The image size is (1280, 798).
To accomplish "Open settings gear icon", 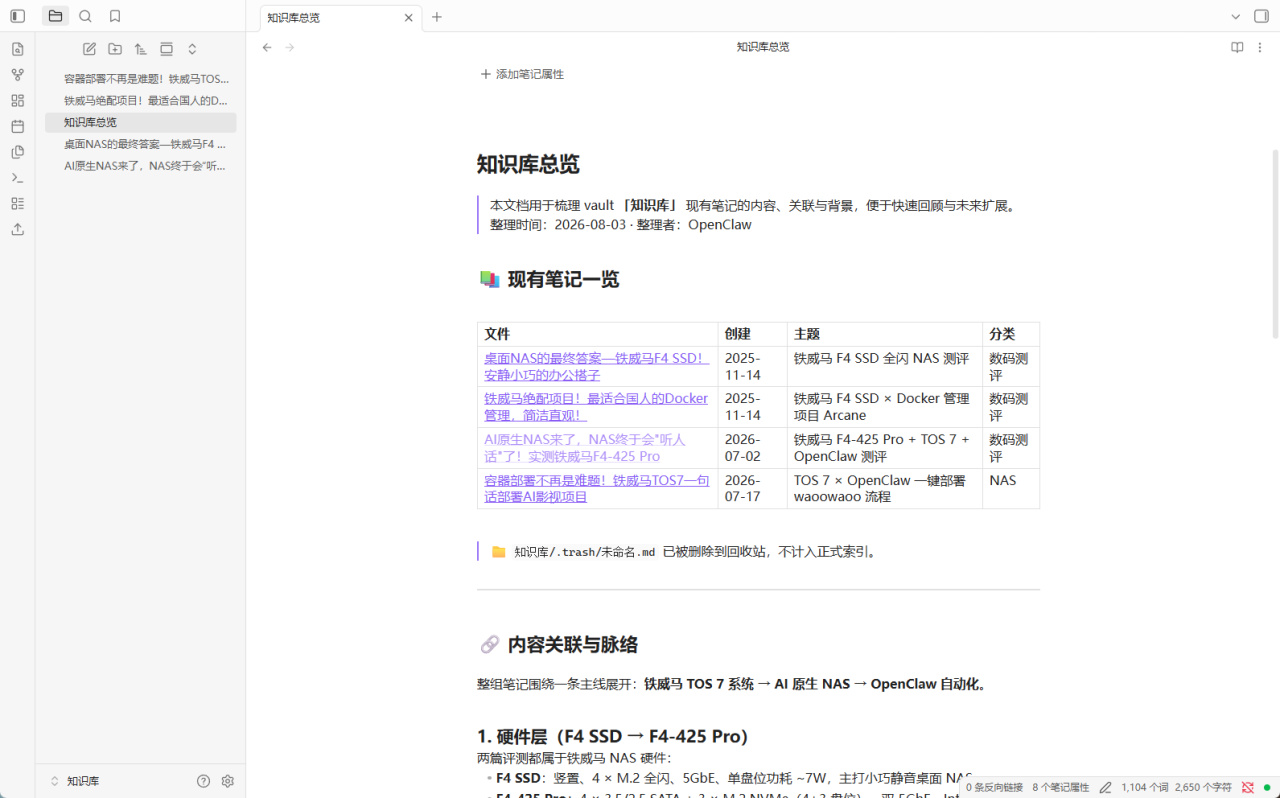I will click(x=228, y=781).
